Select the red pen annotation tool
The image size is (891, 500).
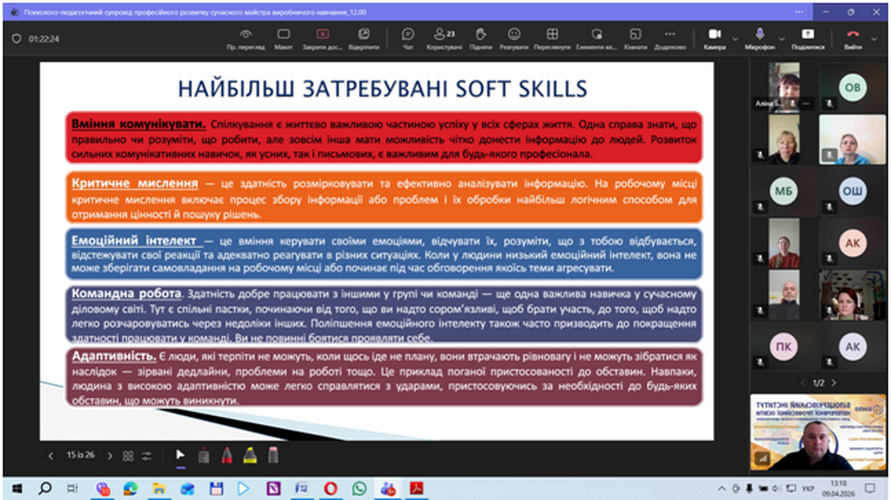coord(227,455)
